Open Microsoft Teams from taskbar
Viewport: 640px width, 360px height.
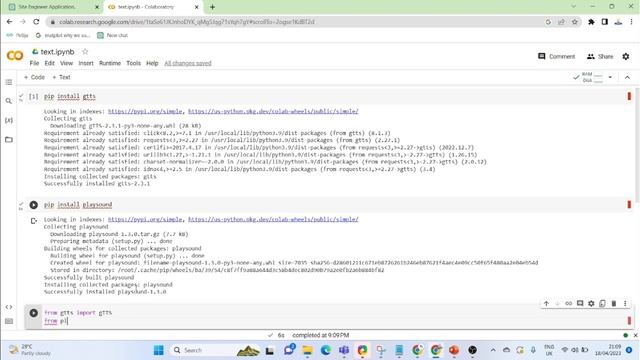344,350
